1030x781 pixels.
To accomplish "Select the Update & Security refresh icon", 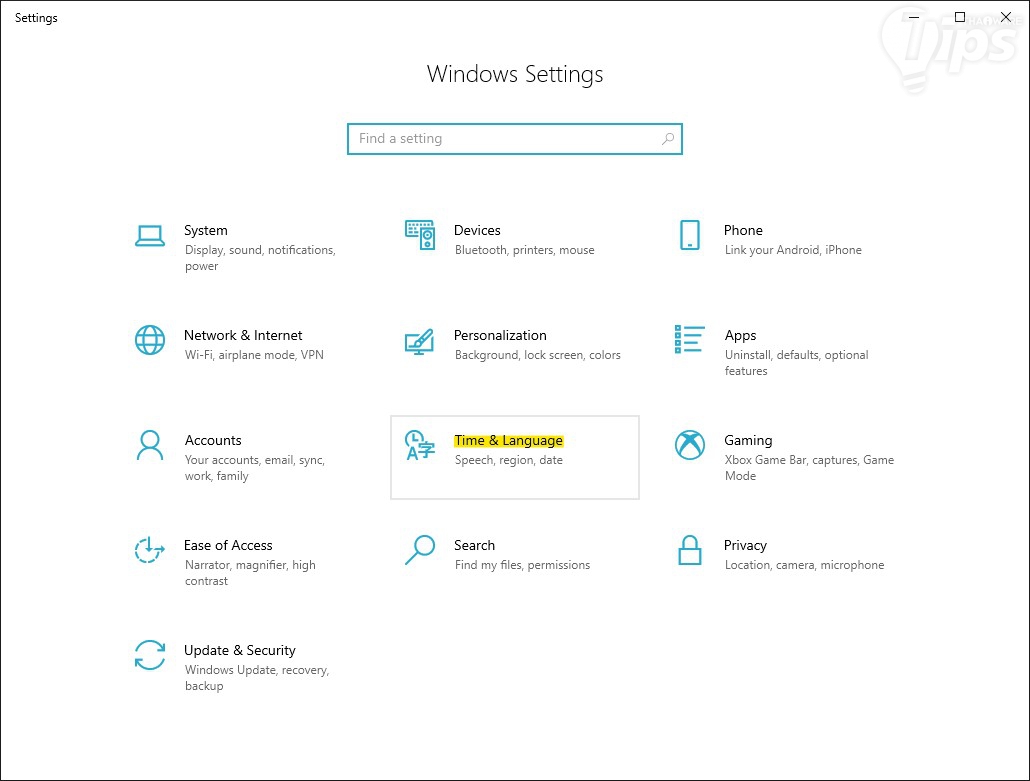I will pyautogui.click(x=150, y=655).
